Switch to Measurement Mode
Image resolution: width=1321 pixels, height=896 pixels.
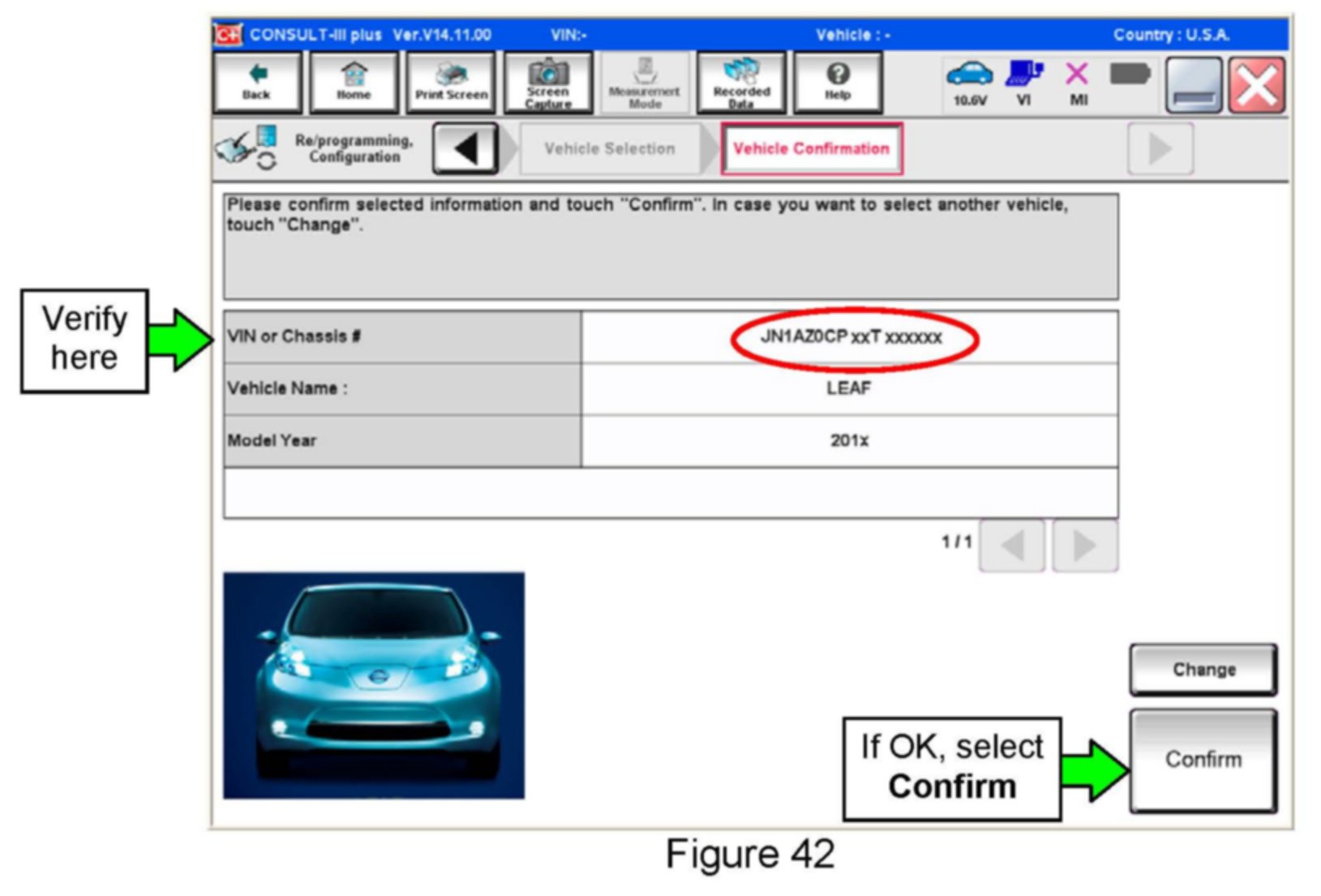pos(645,82)
